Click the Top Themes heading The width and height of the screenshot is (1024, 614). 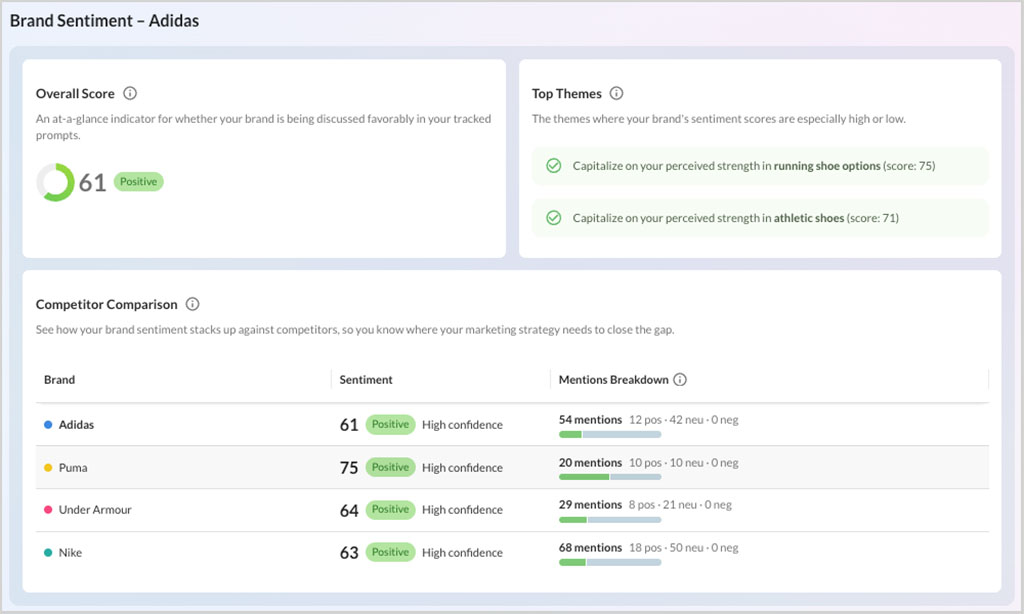pos(567,93)
